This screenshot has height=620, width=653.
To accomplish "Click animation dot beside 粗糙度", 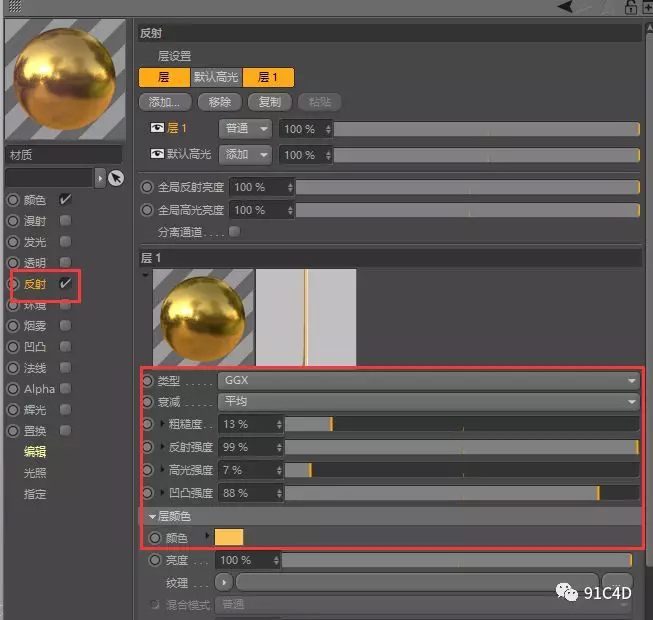I will click(x=148, y=424).
